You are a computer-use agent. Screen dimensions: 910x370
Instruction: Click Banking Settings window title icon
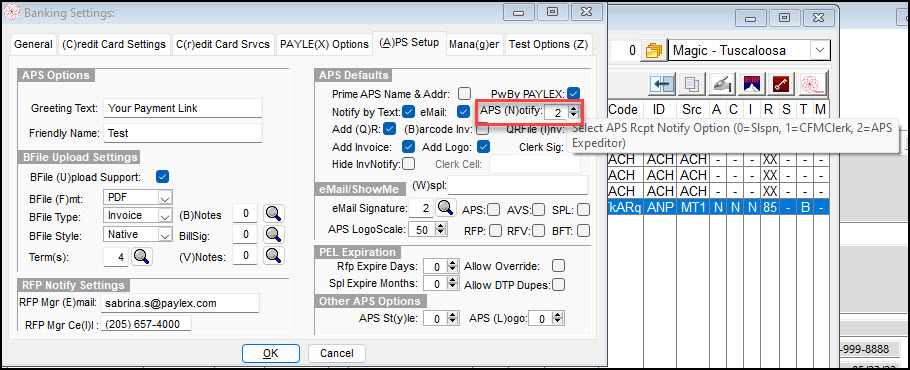coord(12,13)
